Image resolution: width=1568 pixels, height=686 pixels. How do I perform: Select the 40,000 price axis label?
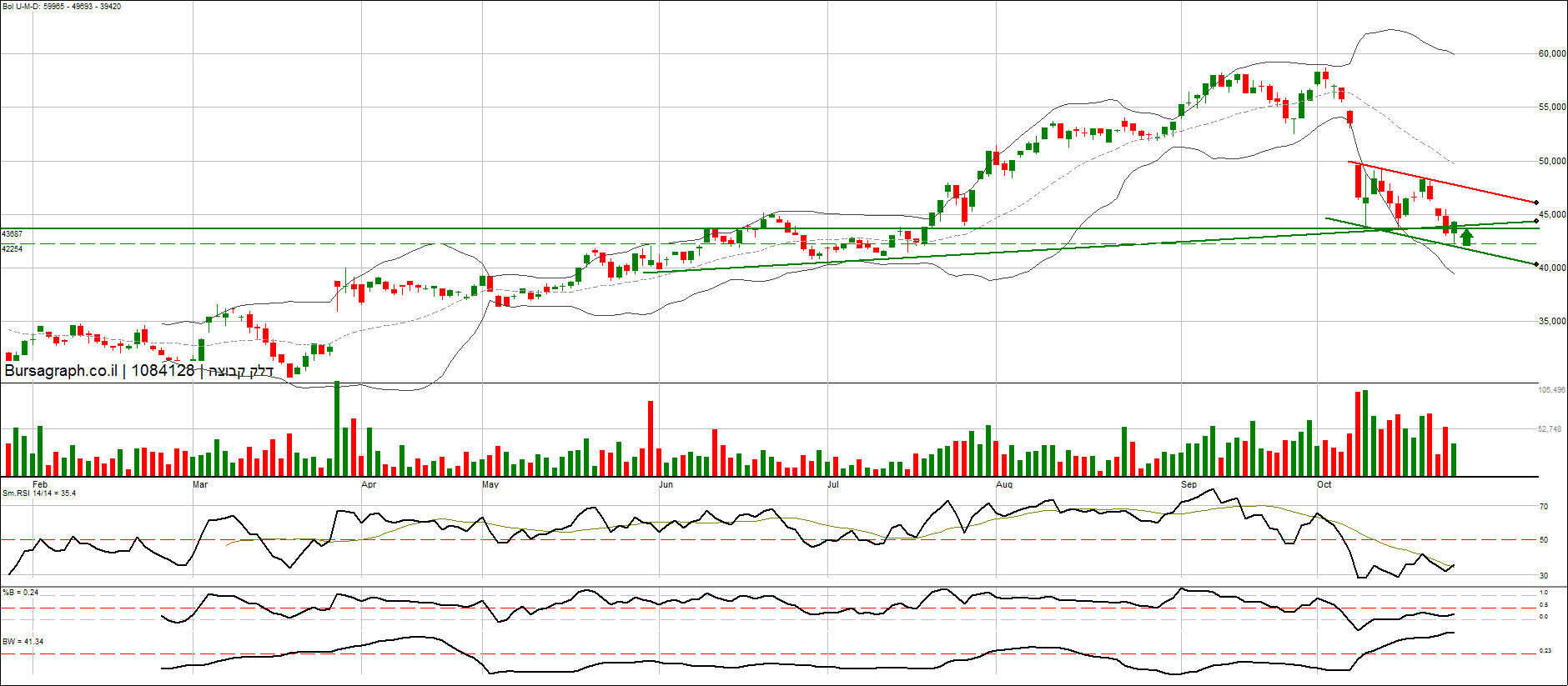point(1551,268)
